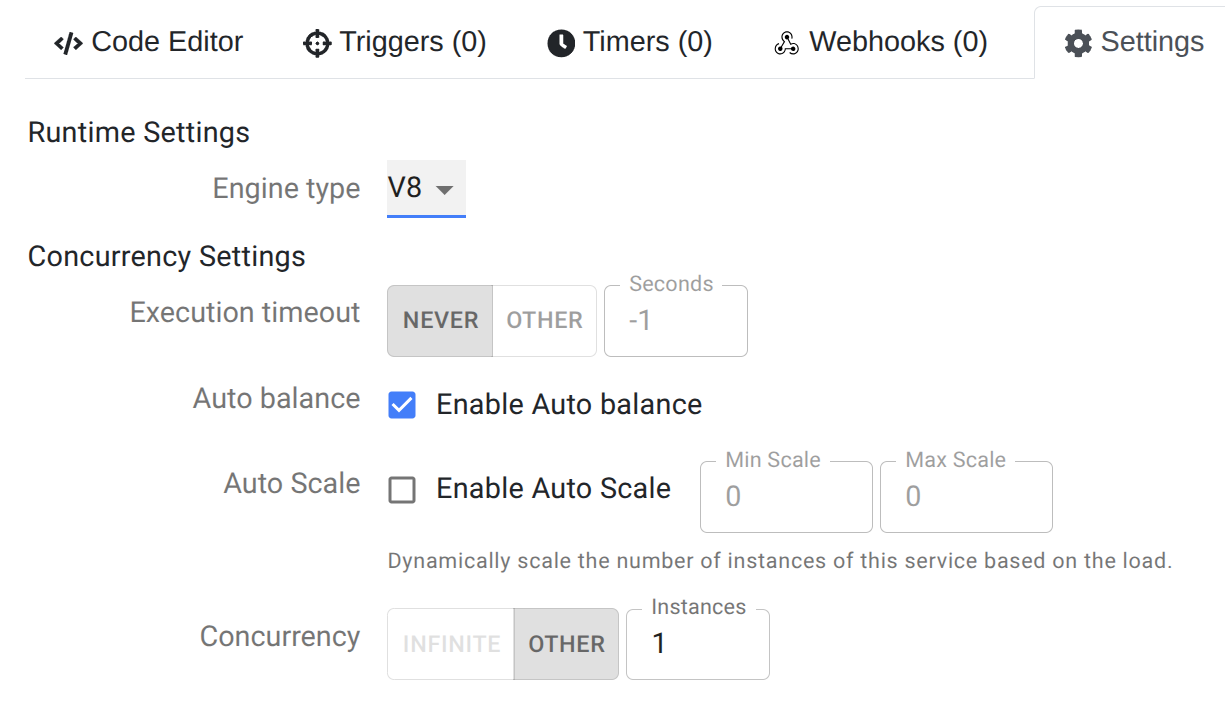Click the gear icon on Settings tab
Screen dimensions: 1225x703
(x=1078, y=44)
